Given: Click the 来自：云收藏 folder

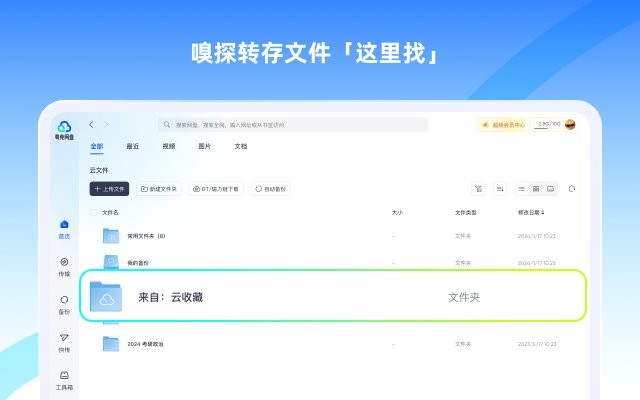Looking at the screenshot, I should coord(333,296).
